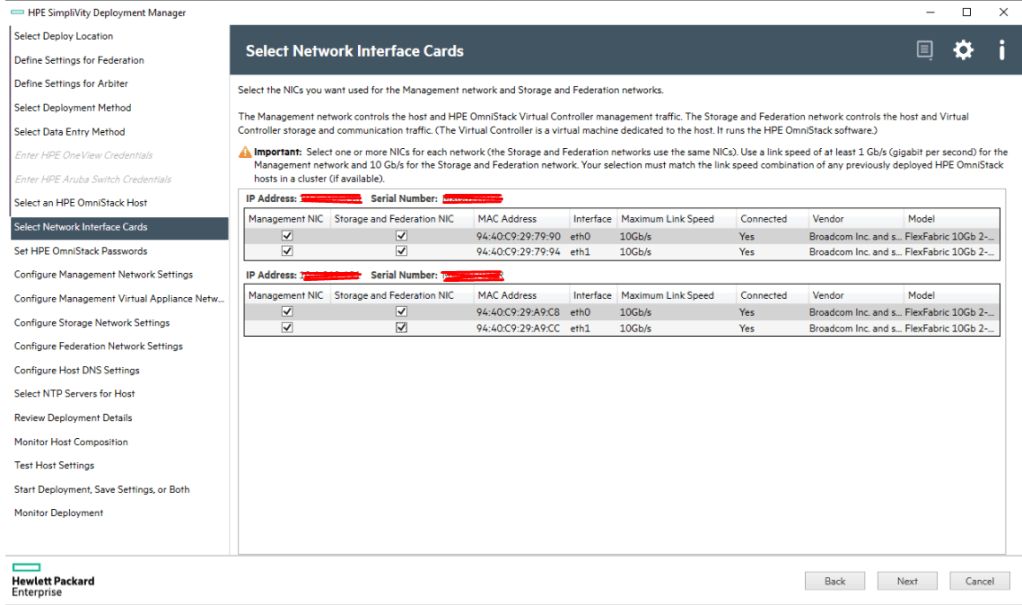Open the notes document icon in header
Viewport: 1022px width, 605px height.
coord(924,50)
